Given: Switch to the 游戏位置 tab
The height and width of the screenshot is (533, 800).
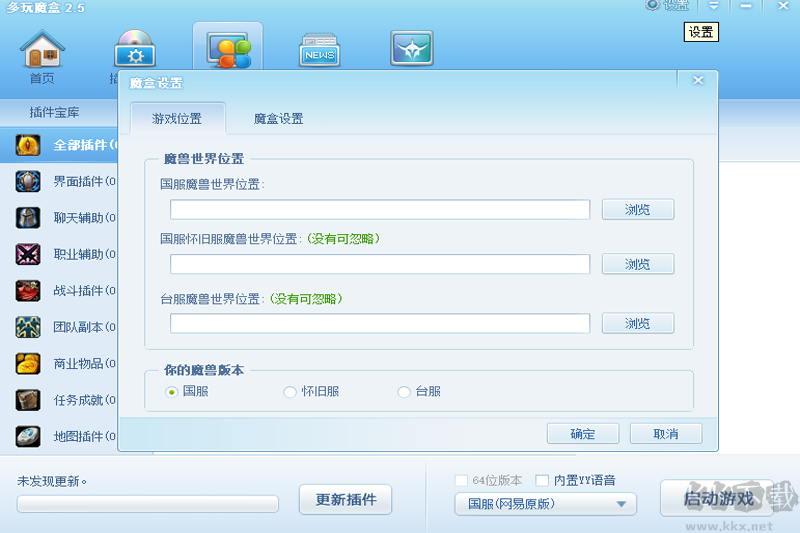Looking at the screenshot, I should click(177, 119).
